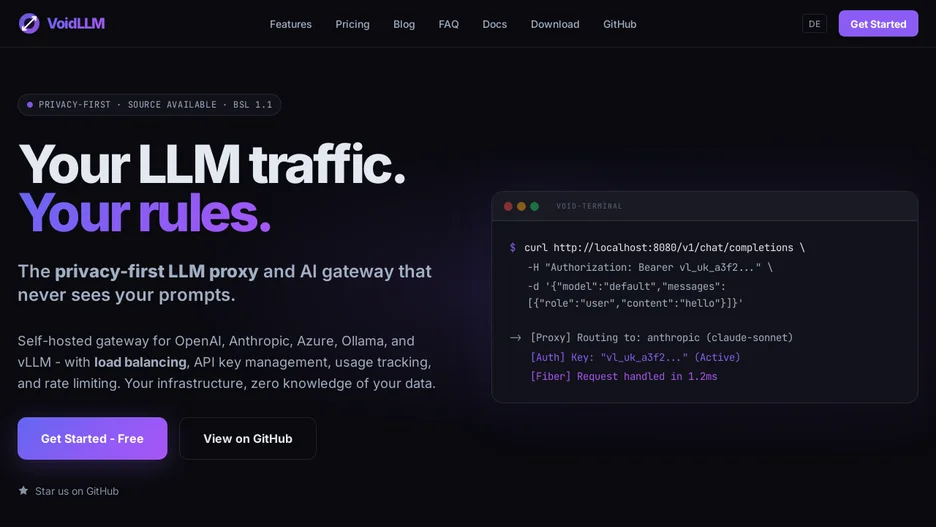
Task: Click the role user content hello line
Action: click(x=635, y=303)
